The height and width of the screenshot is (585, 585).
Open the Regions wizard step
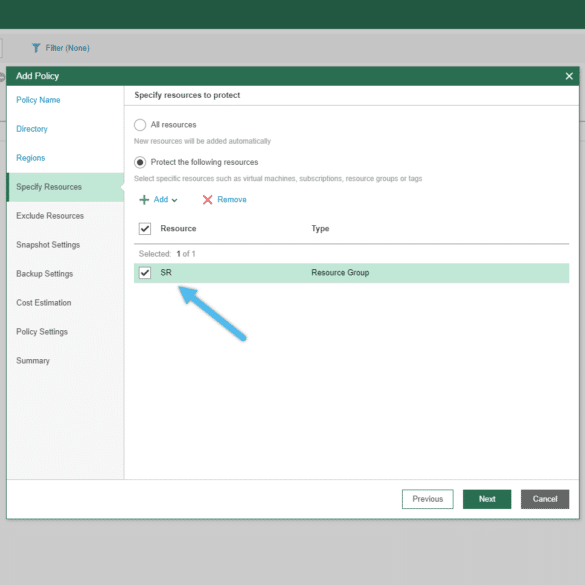31,158
